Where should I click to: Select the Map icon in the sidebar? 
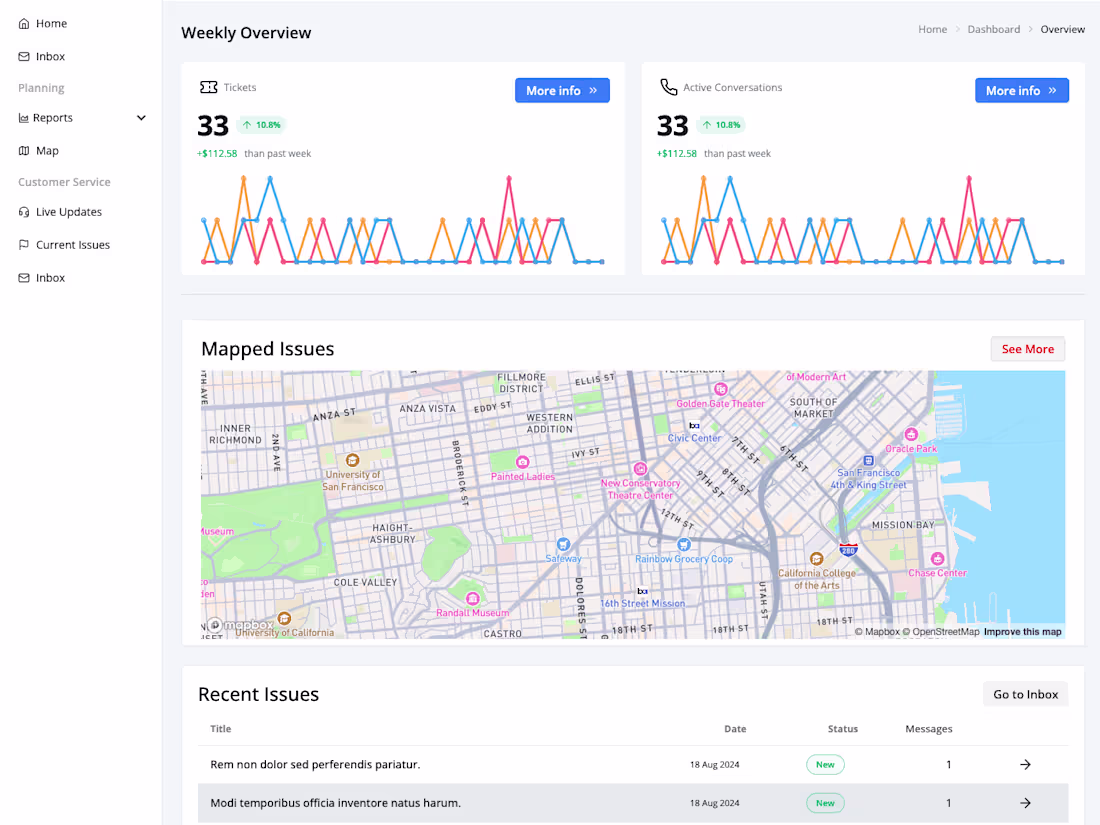[22, 150]
